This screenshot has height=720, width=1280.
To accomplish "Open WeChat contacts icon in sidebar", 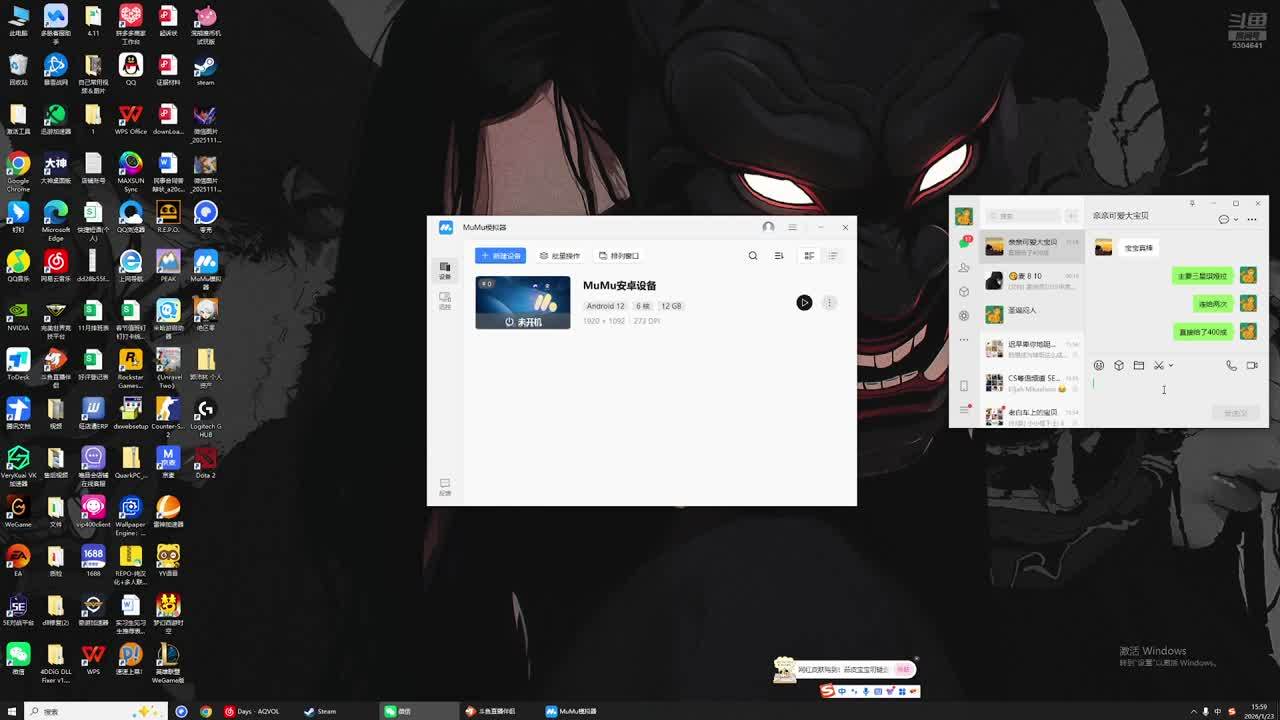I will click(964, 267).
